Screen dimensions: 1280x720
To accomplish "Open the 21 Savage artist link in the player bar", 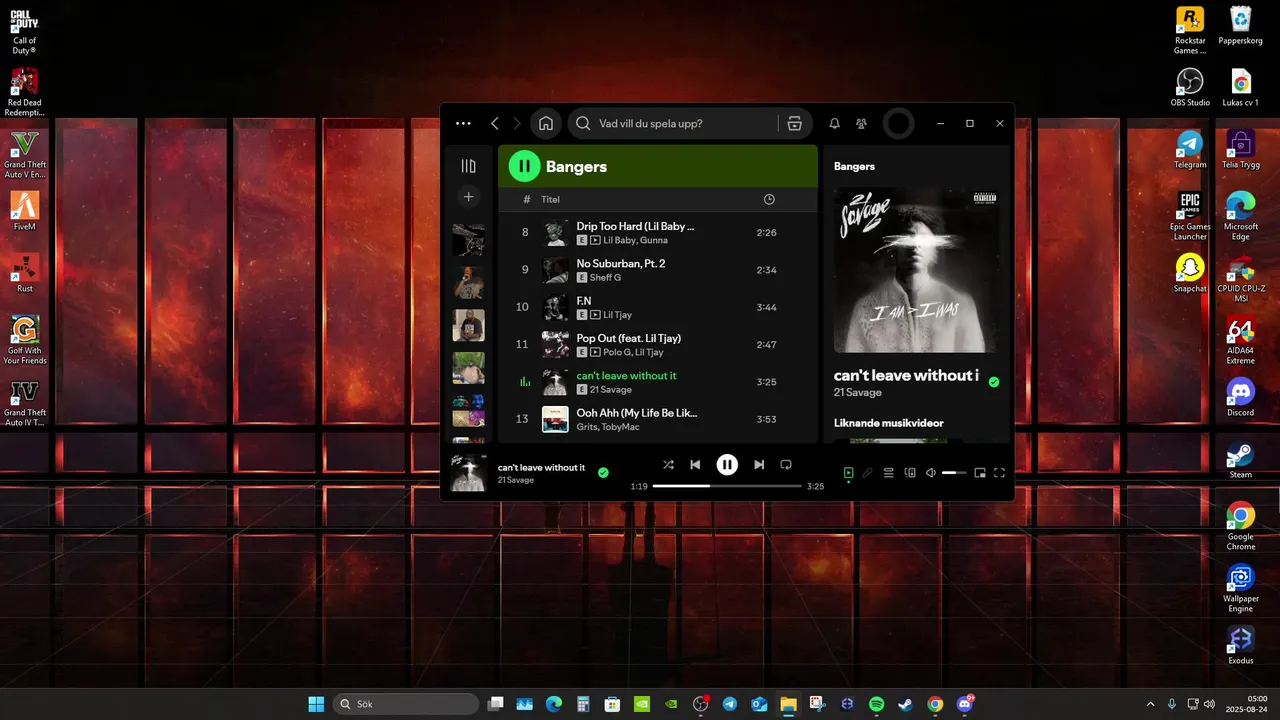I will pyautogui.click(x=516, y=480).
